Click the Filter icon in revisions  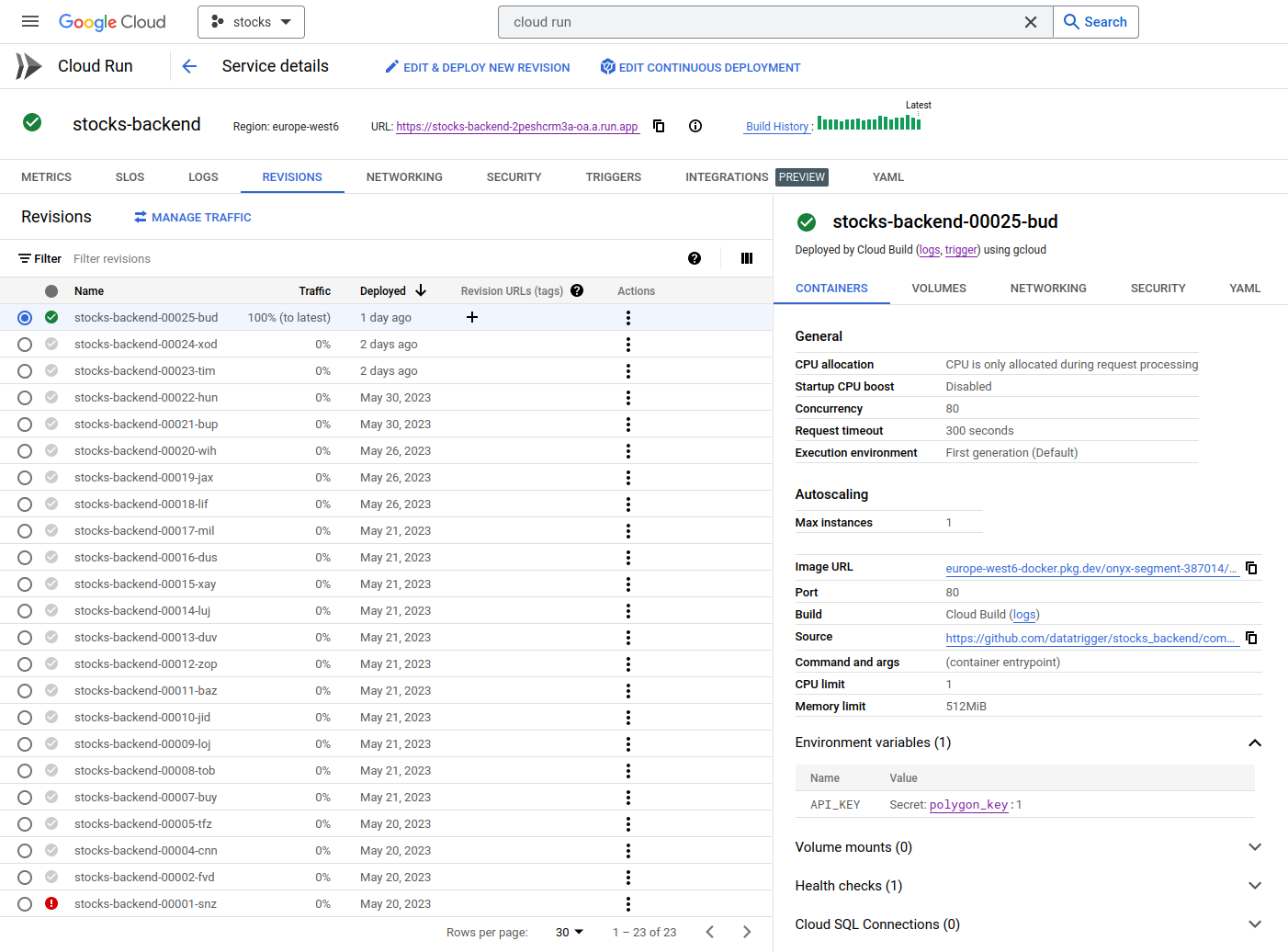pyautogui.click(x=25, y=259)
